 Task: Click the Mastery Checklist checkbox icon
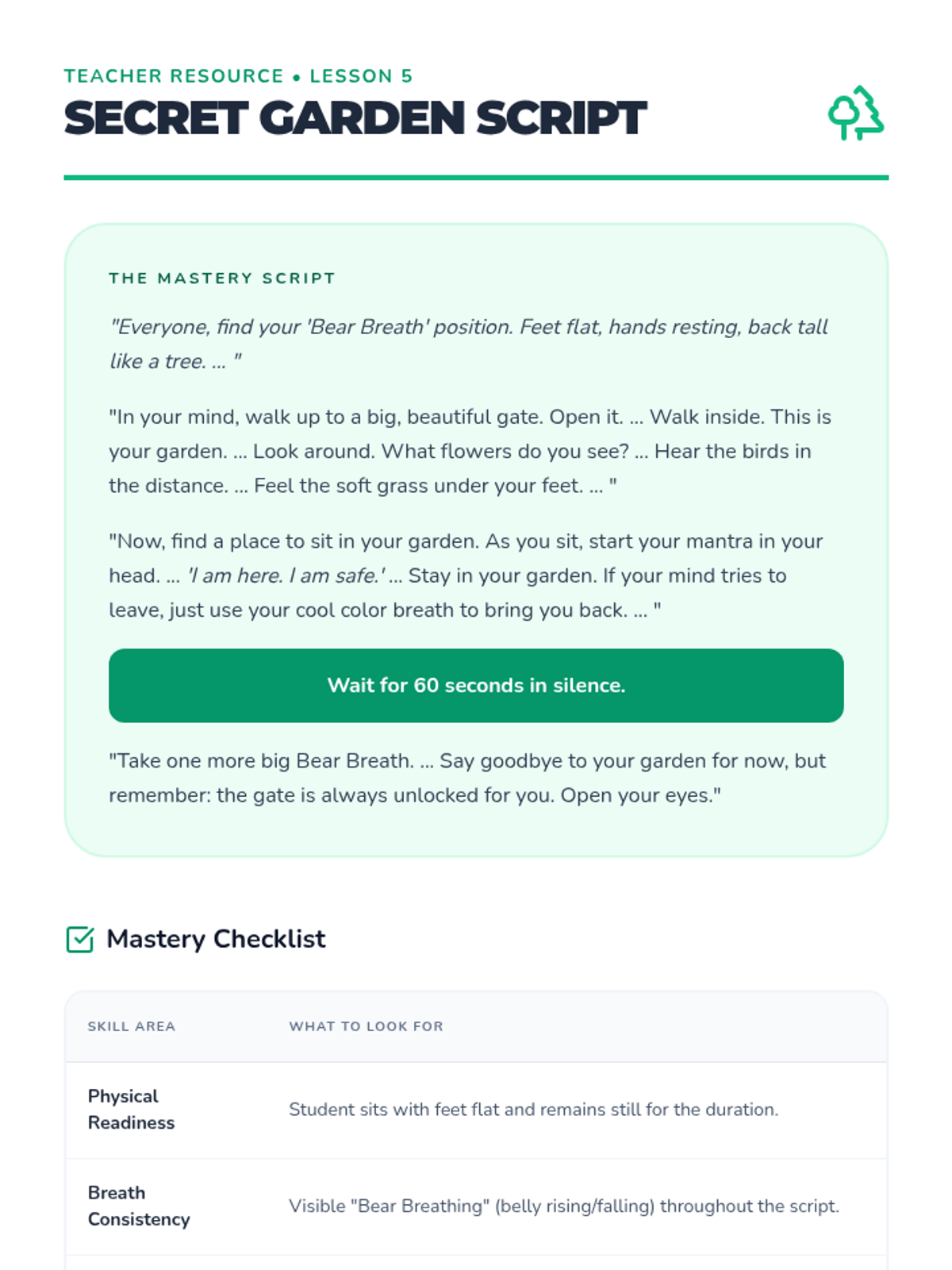click(x=80, y=939)
